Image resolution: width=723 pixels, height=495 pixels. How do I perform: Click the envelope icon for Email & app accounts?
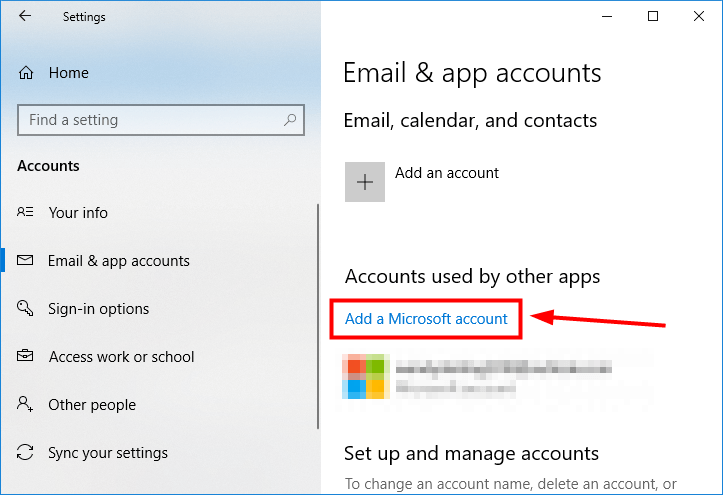(25, 260)
